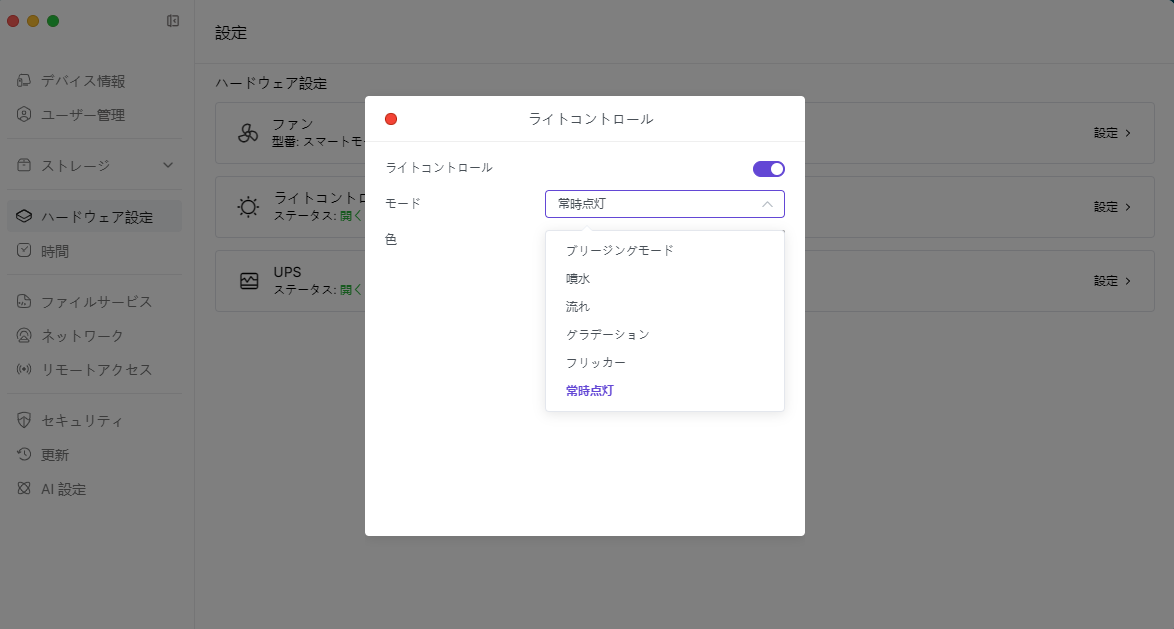Click the fan icon in ハードウェア設定
Image resolution: width=1174 pixels, height=629 pixels.
[248, 133]
